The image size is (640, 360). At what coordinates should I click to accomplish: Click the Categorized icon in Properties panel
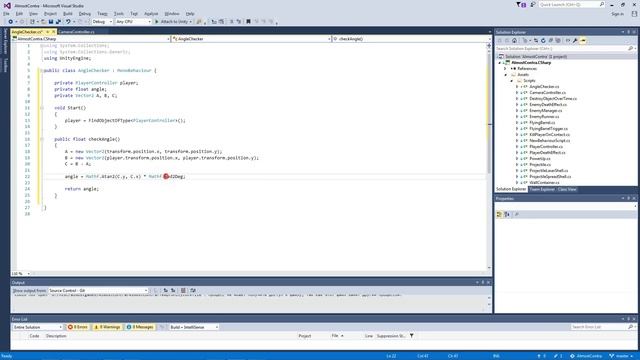(x=499, y=214)
